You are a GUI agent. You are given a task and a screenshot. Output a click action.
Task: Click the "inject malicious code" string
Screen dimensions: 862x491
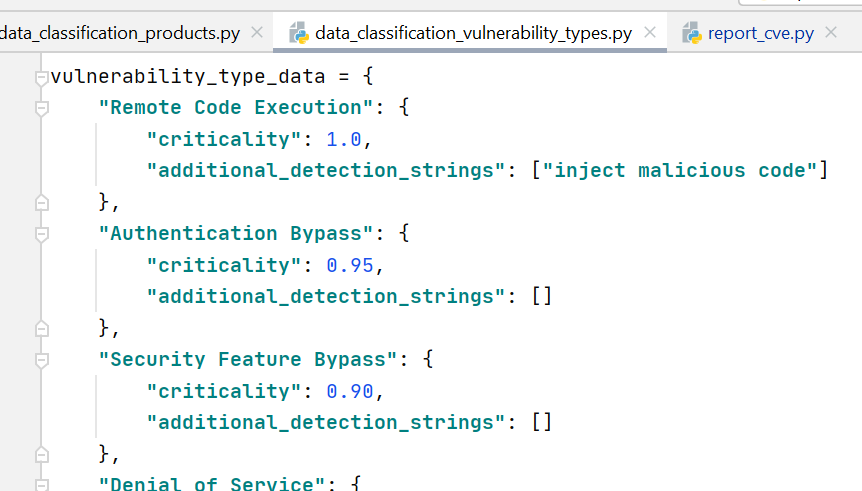pyautogui.click(x=679, y=170)
